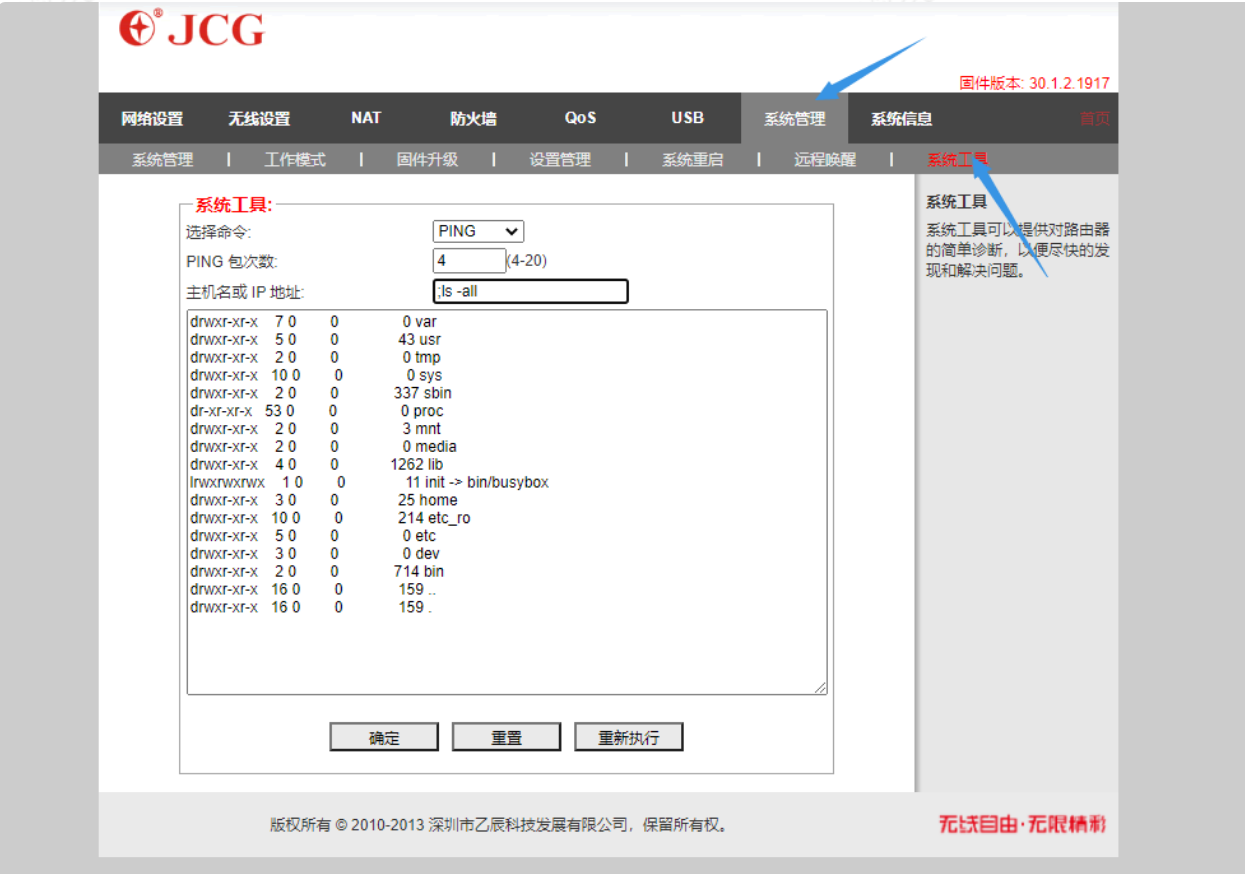Screen dimensions: 1245x874
Task: Open the 防火墙 tab
Action: tap(473, 119)
